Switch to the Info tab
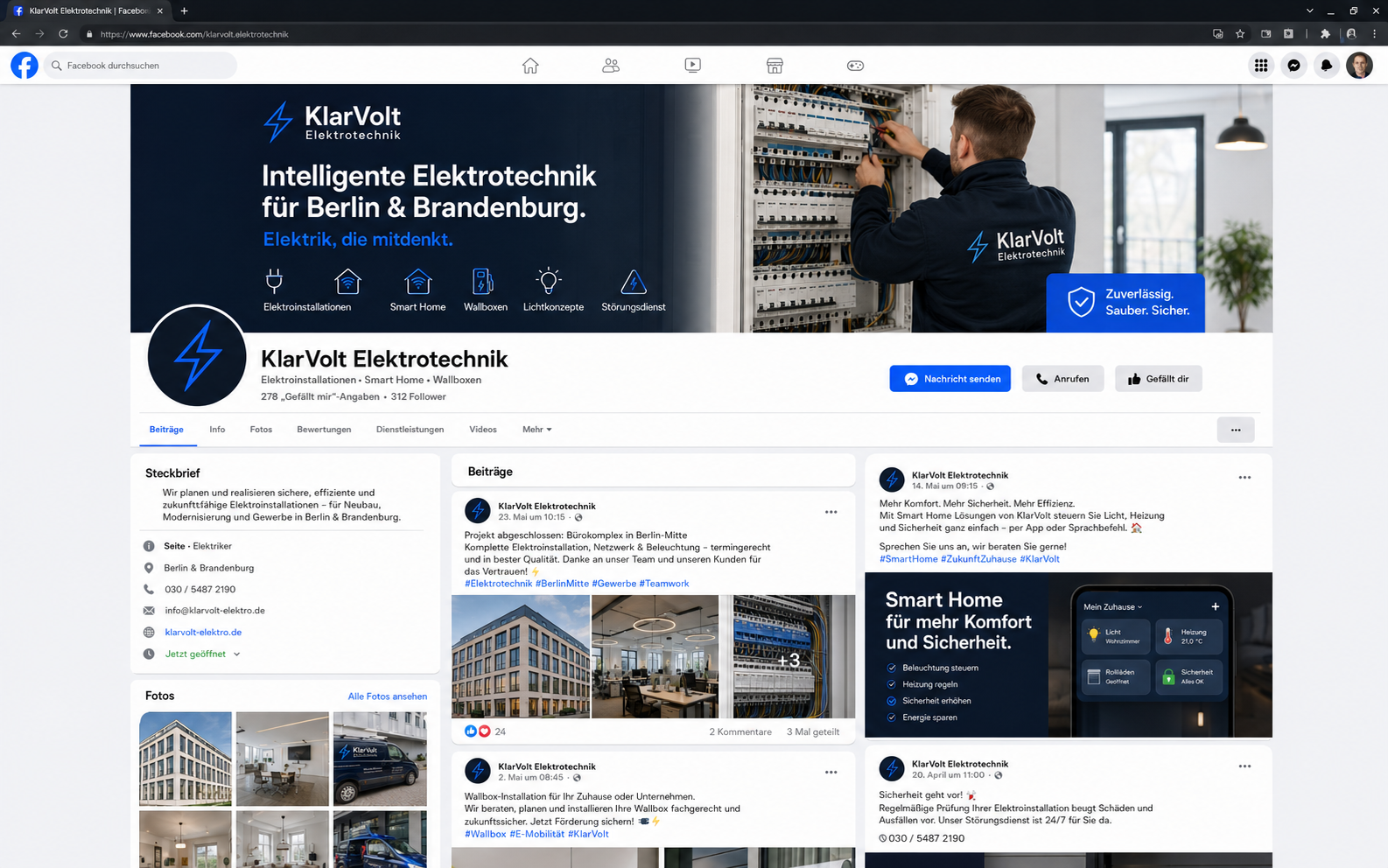 (217, 430)
